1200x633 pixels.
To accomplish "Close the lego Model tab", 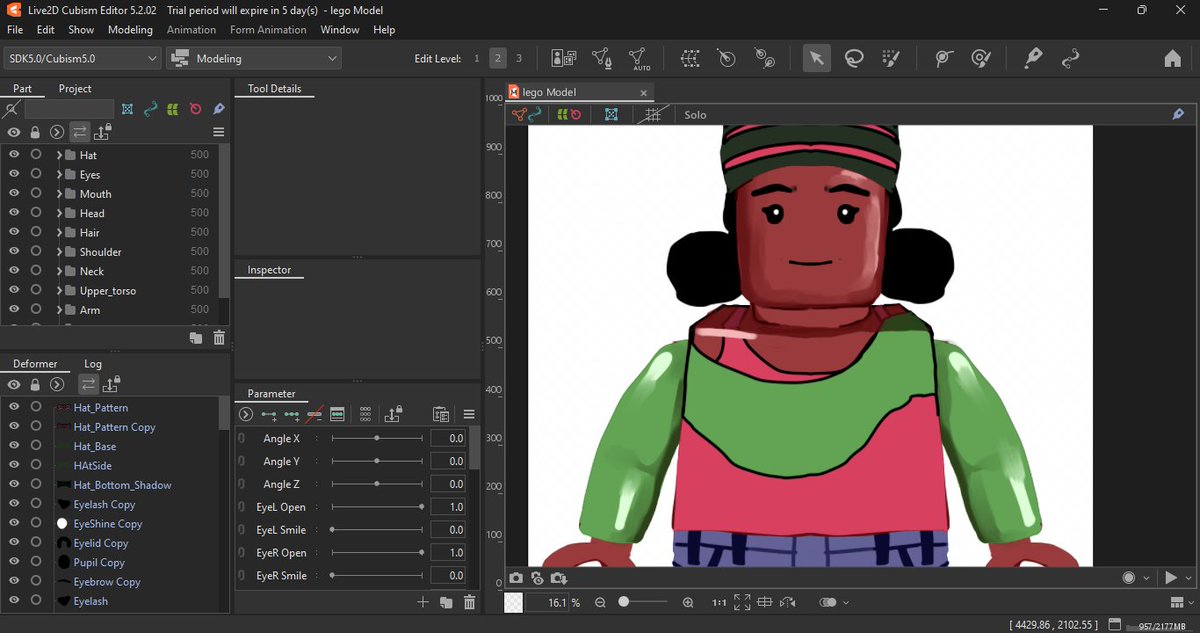I will [643, 93].
